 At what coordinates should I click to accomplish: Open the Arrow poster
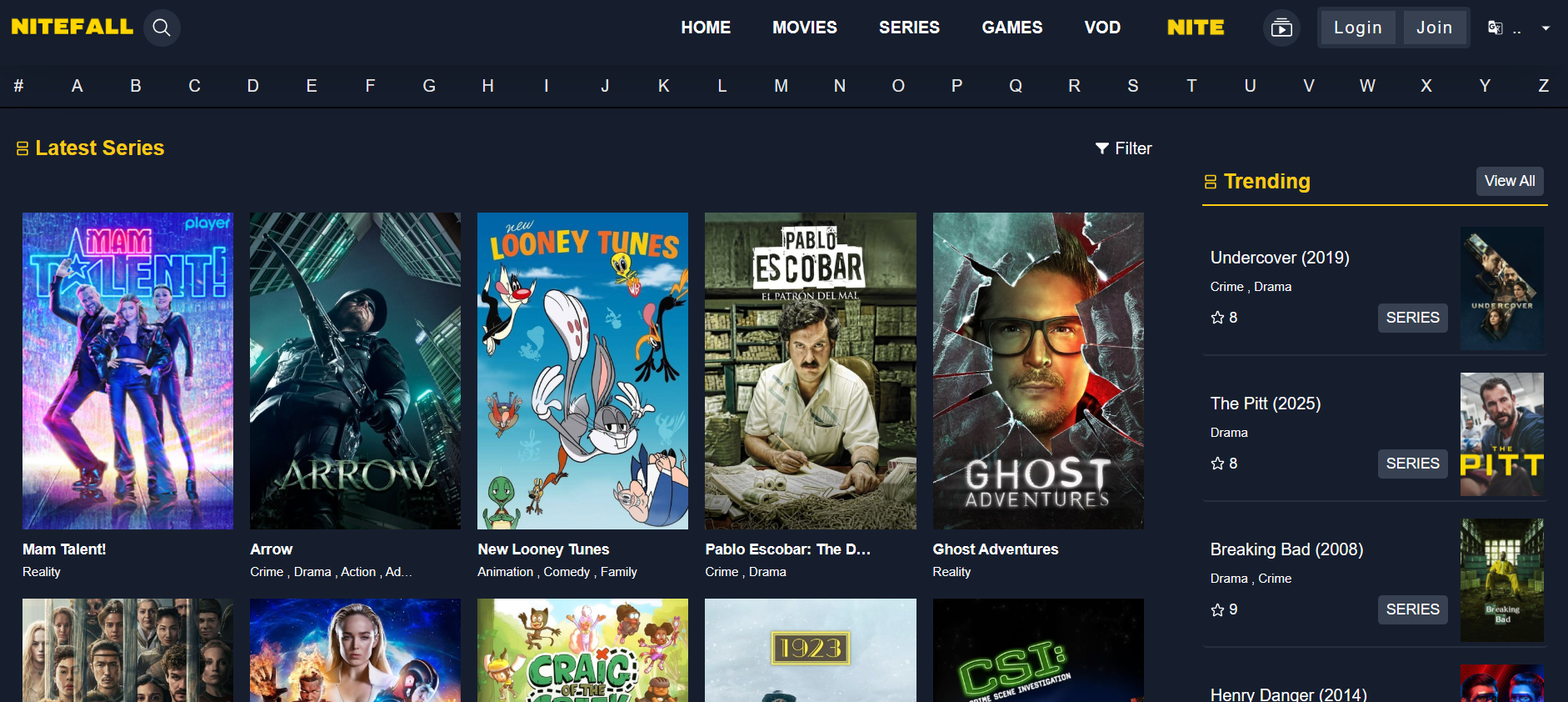coord(355,371)
